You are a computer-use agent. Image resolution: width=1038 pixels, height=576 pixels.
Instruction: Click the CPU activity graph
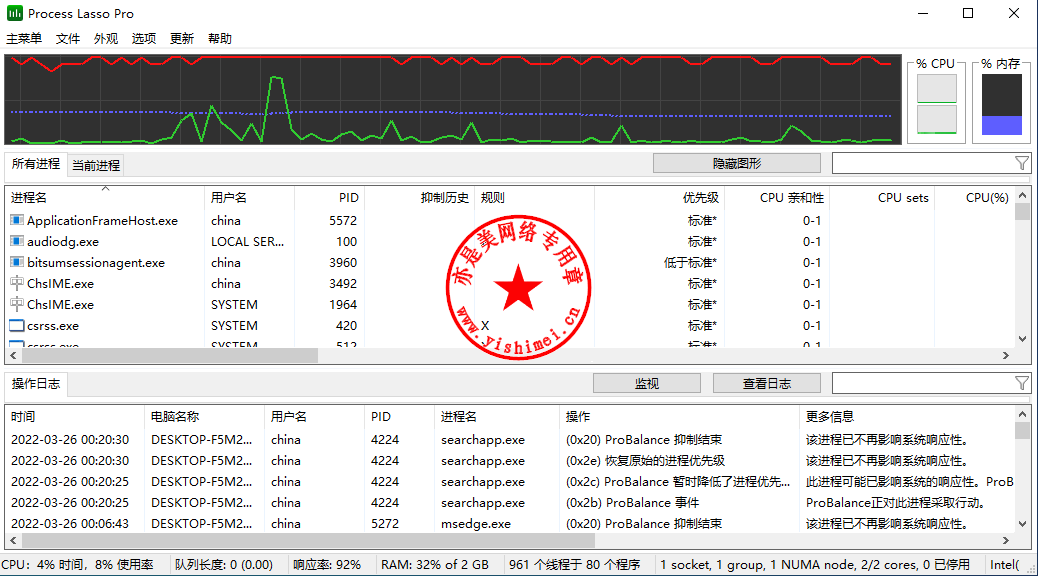(453, 99)
